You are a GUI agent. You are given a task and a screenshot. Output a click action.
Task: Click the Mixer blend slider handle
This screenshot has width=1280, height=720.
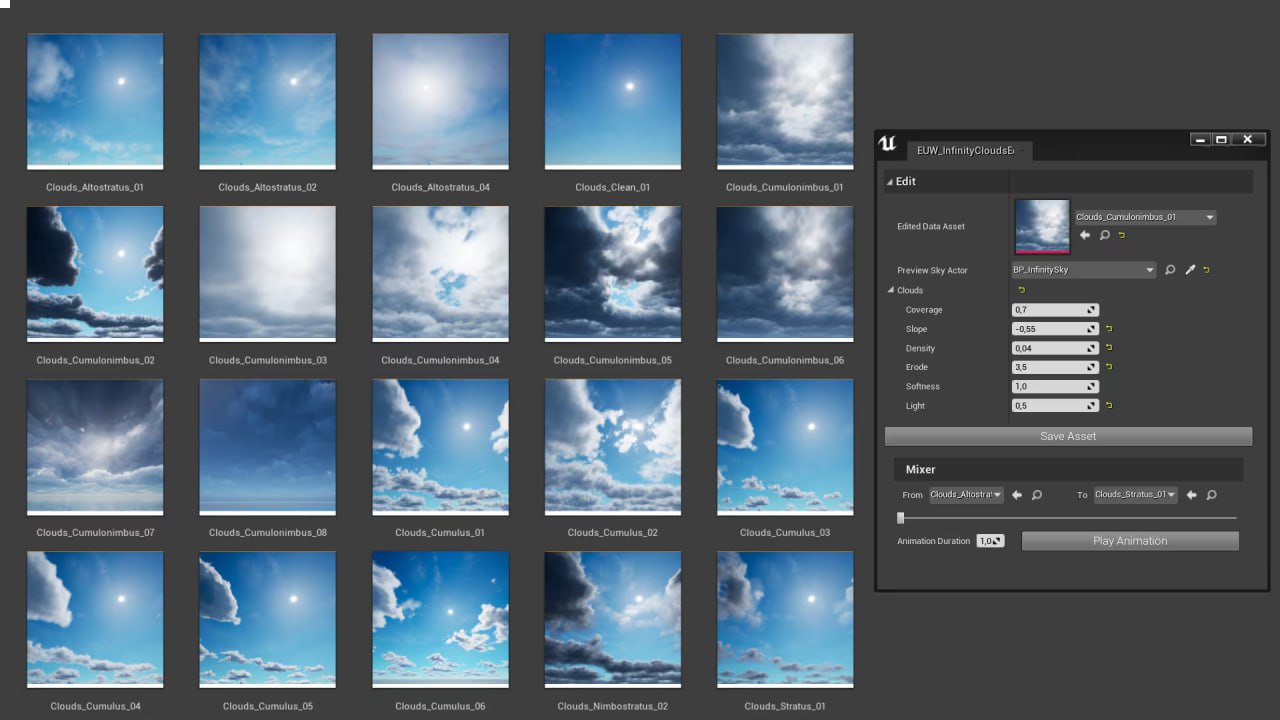(901, 518)
